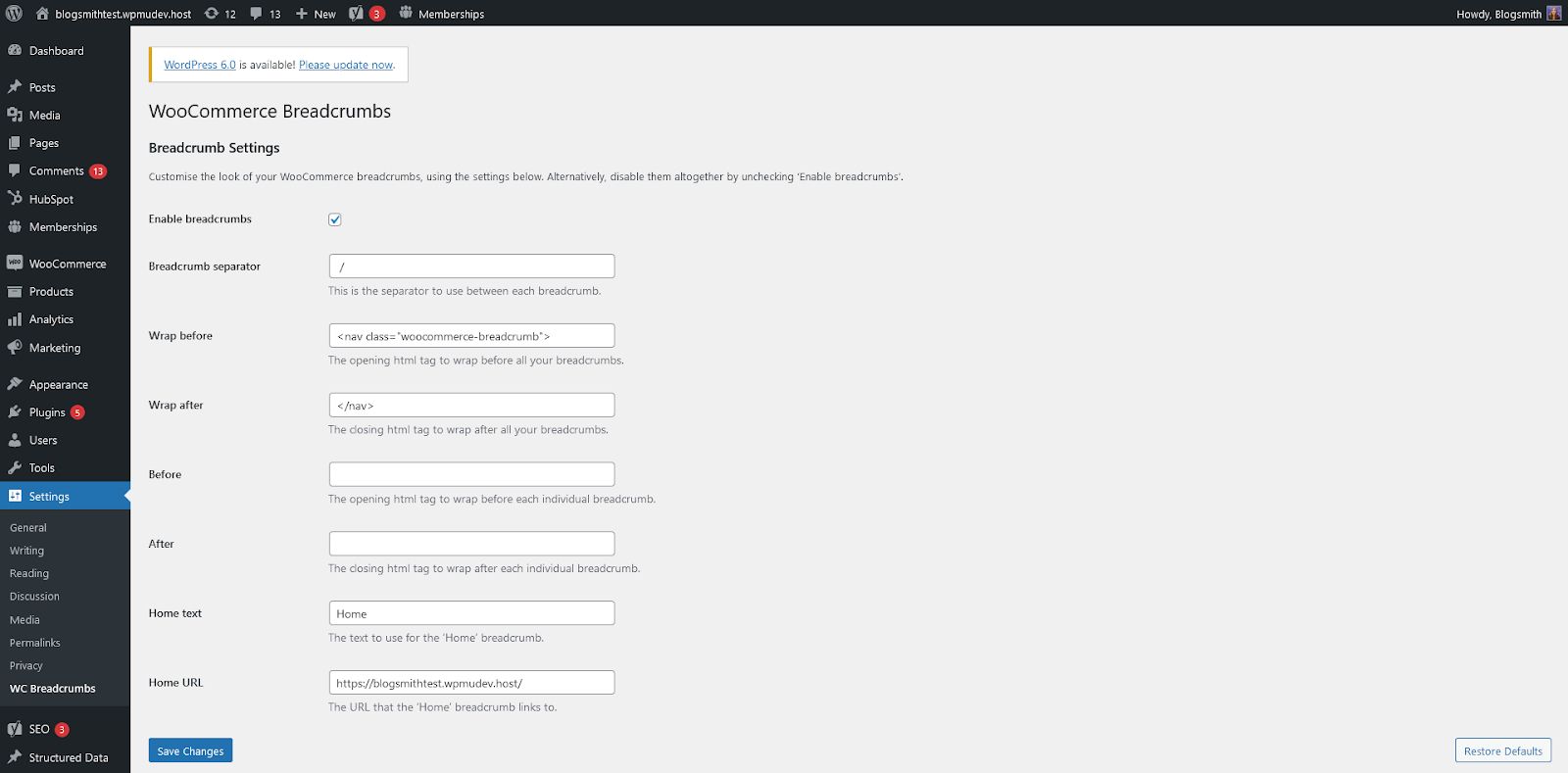Click Memberships icon in admin bar

(406, 13)
